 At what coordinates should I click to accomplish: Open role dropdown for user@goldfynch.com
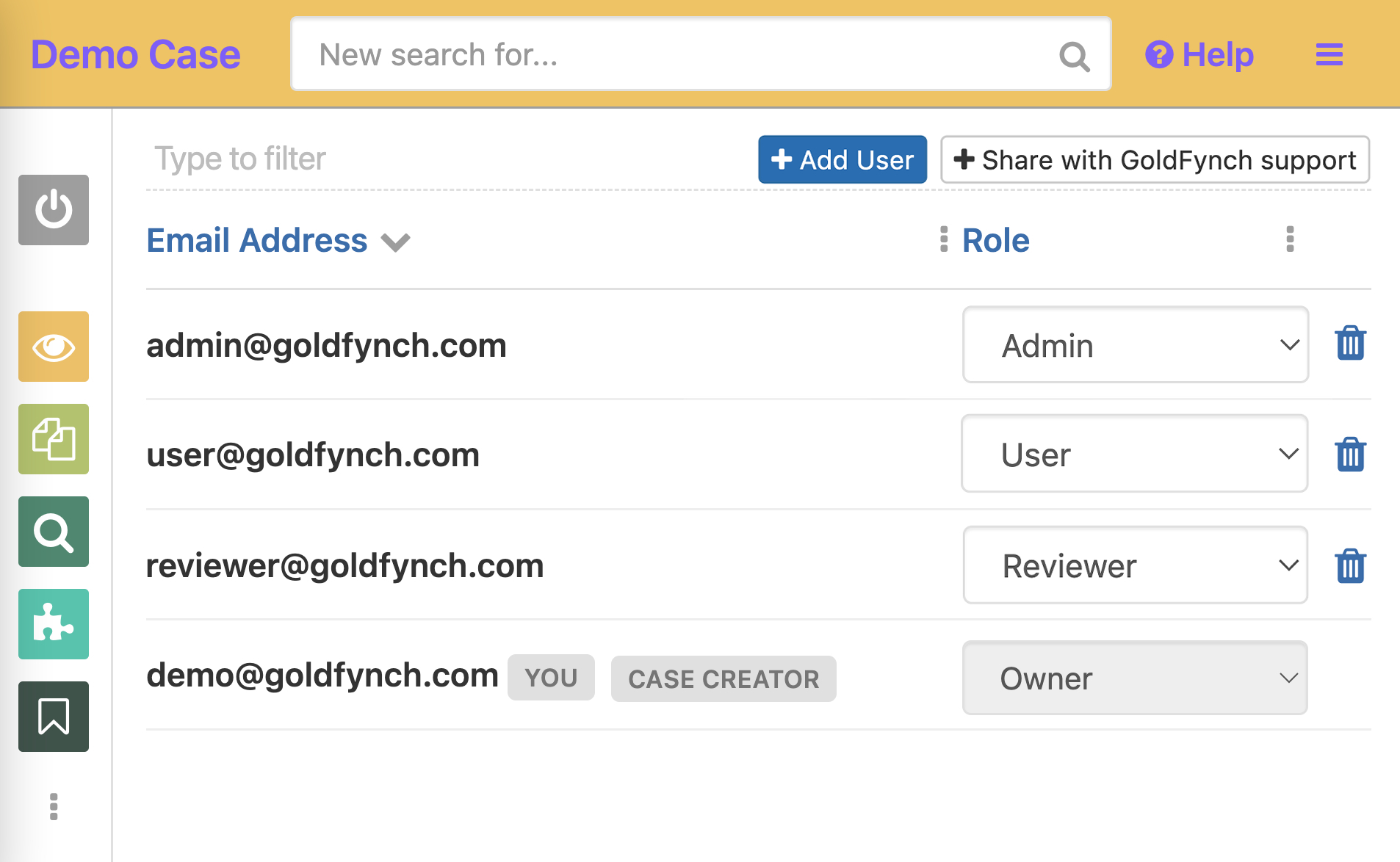click(x=1135, y=454)
